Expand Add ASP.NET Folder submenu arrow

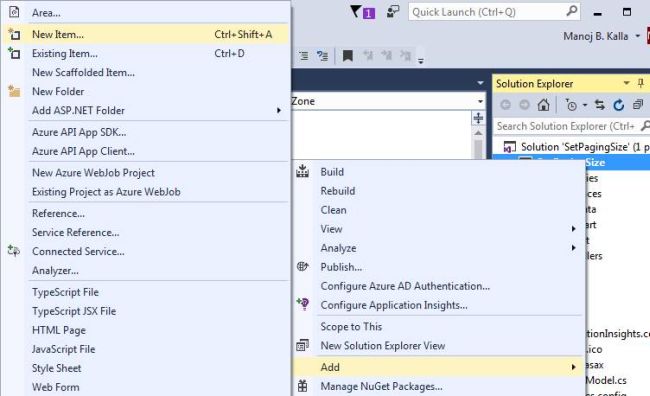pos(279,111)
